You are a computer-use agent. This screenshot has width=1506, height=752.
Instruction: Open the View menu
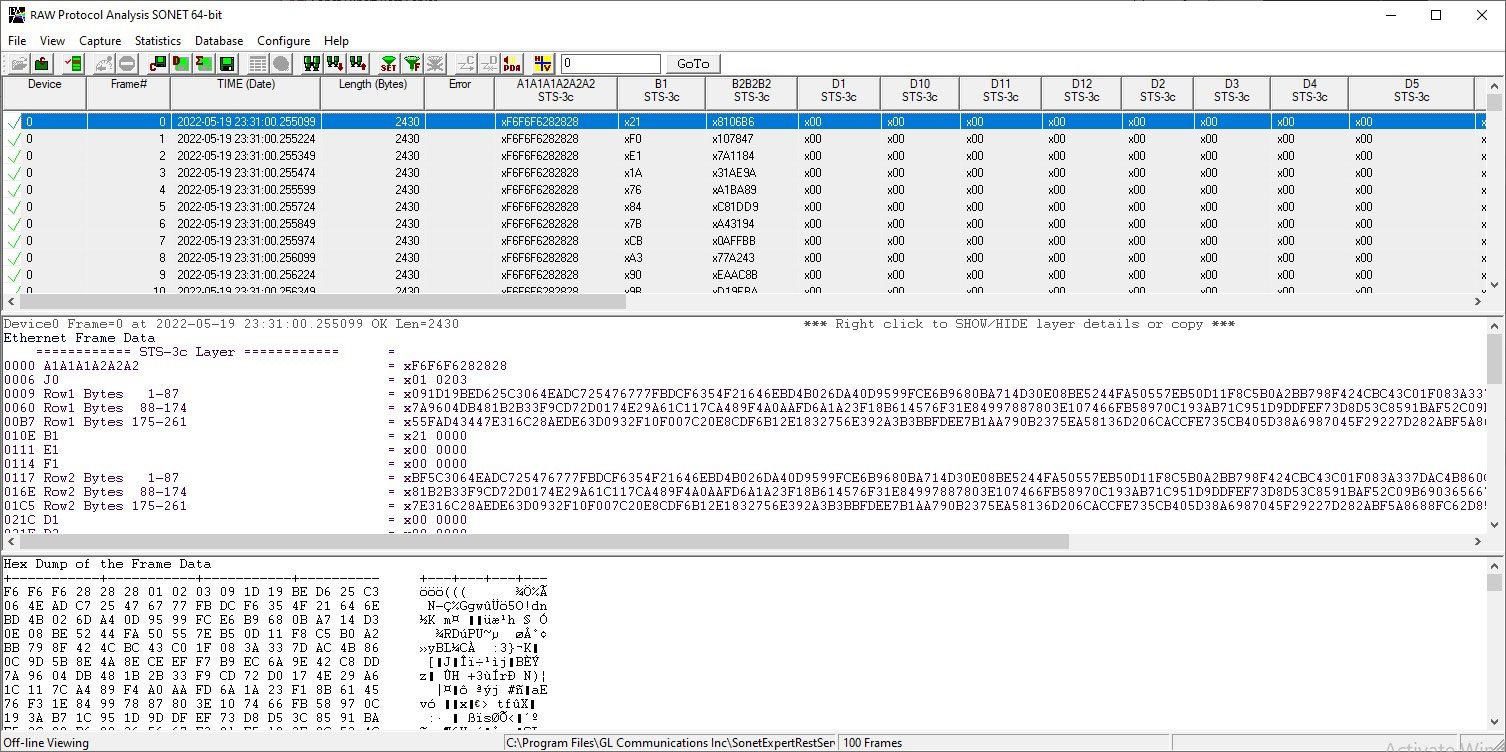(52, 41)
